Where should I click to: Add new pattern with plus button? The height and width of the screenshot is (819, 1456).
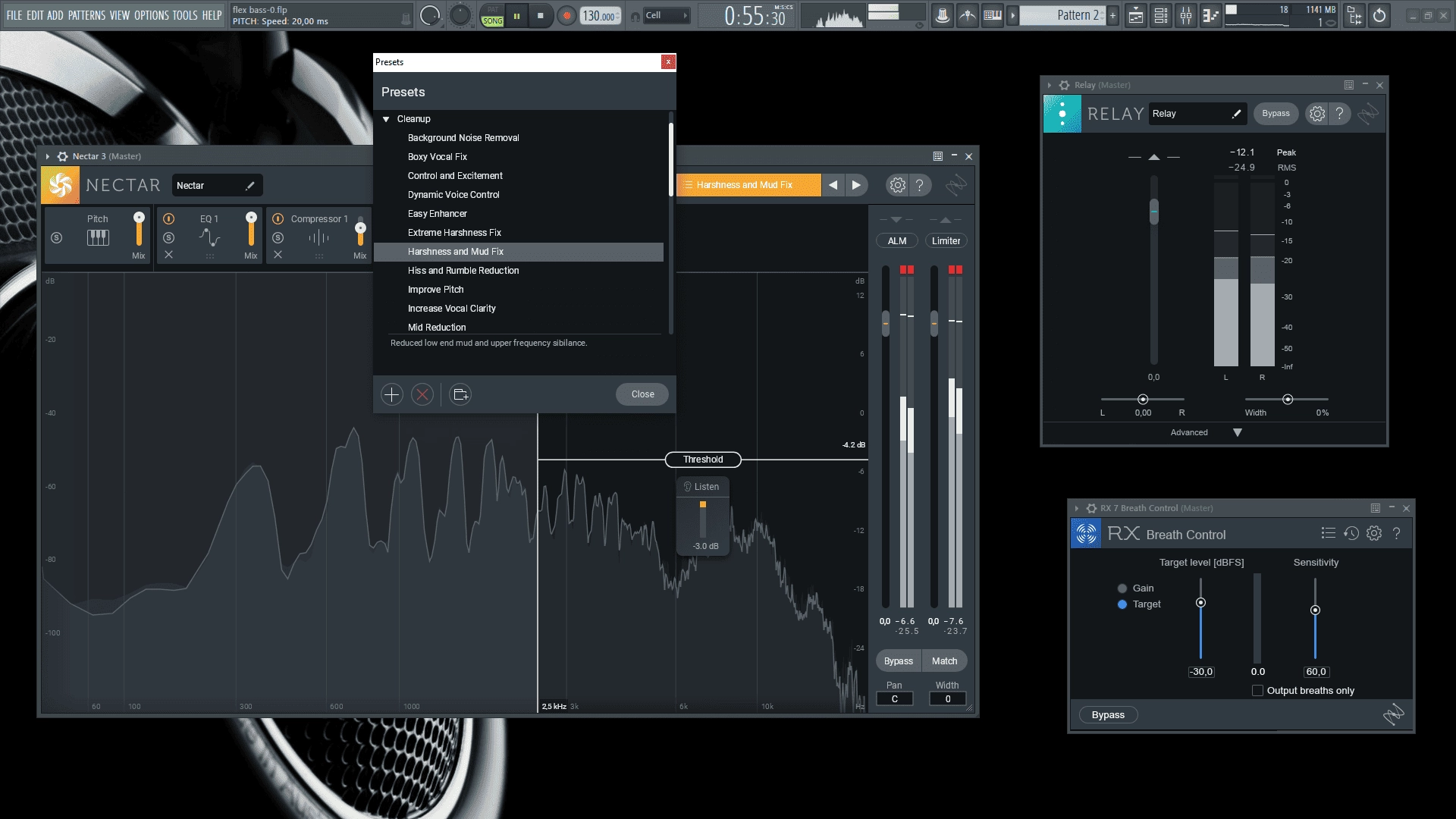click(1112, 15)
